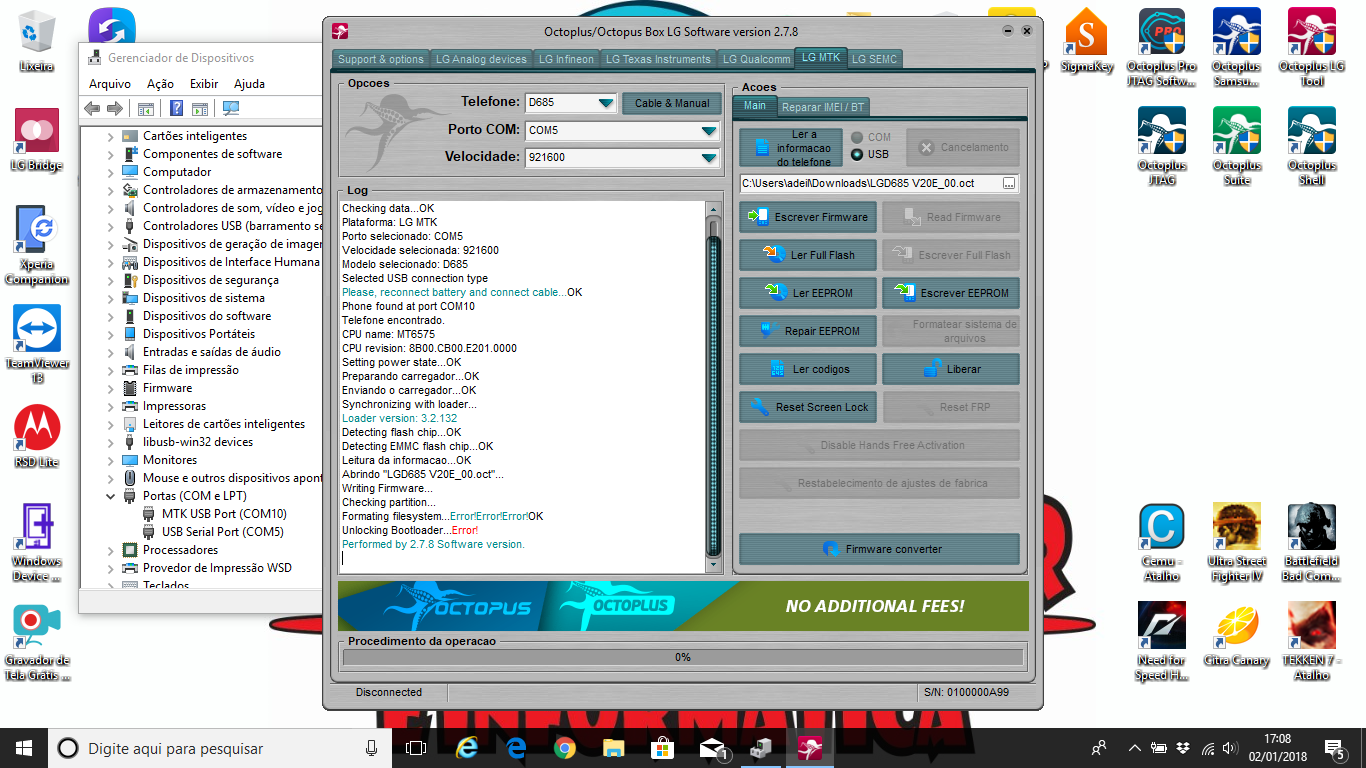This screenshot has height=768, width=1366.
Task: Open Ação menu in Device Manager
Action: [x=160, y=84]
